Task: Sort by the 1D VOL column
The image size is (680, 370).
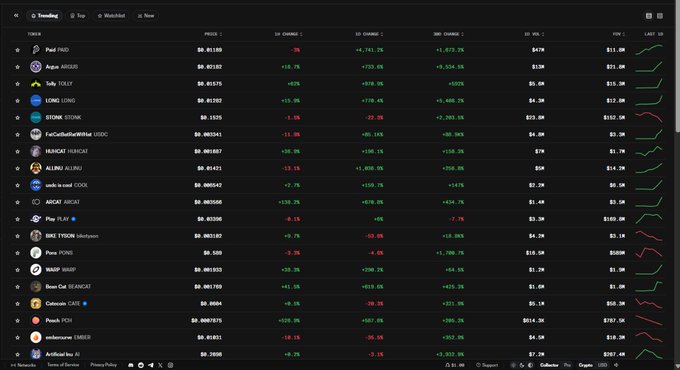Action: tap(534, 34)
